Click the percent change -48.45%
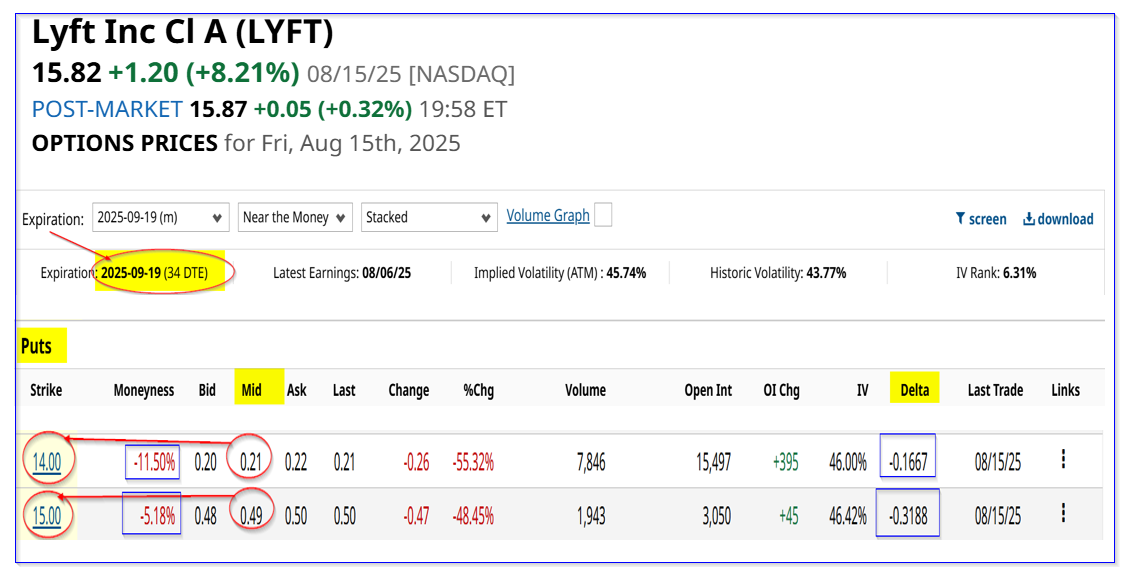1129x567 pixels. pyautogui.click(x=473, y=516)
